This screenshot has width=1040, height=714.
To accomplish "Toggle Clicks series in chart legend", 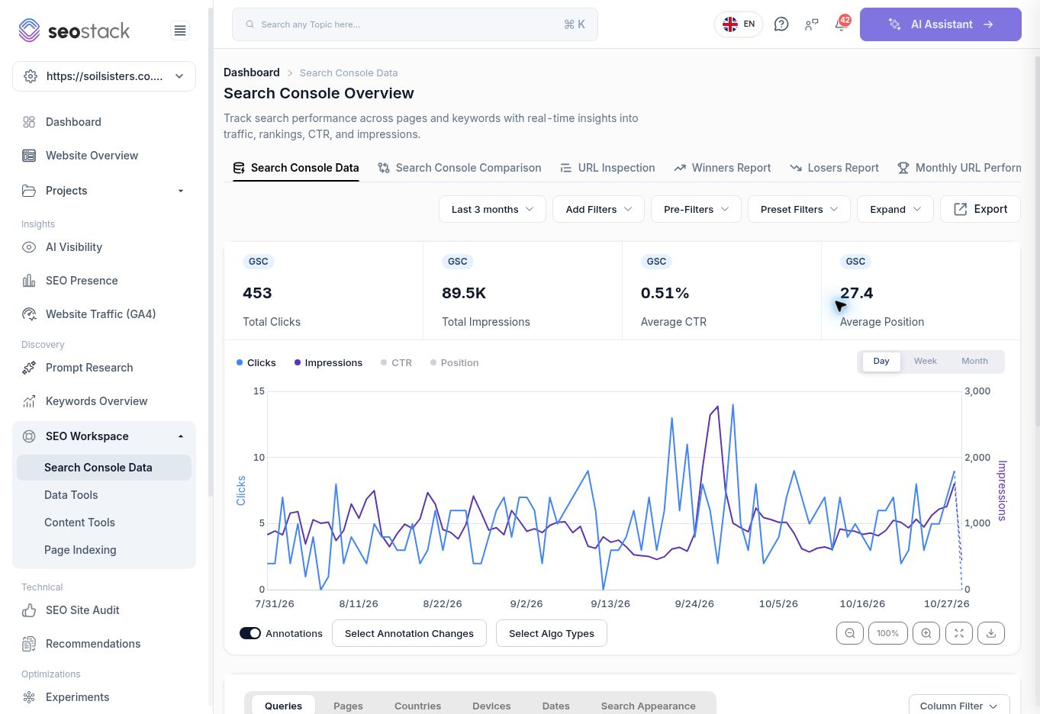I will 256,363.
